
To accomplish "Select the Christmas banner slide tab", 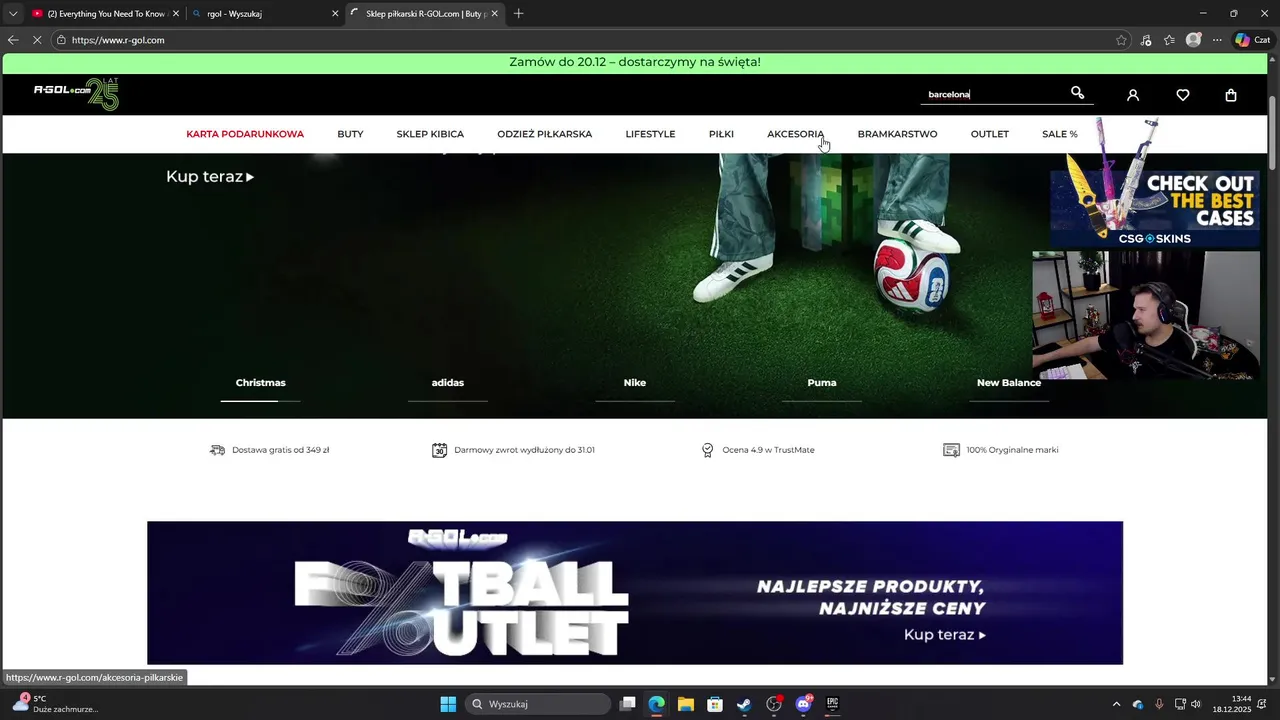I will (x=260, y=383).
